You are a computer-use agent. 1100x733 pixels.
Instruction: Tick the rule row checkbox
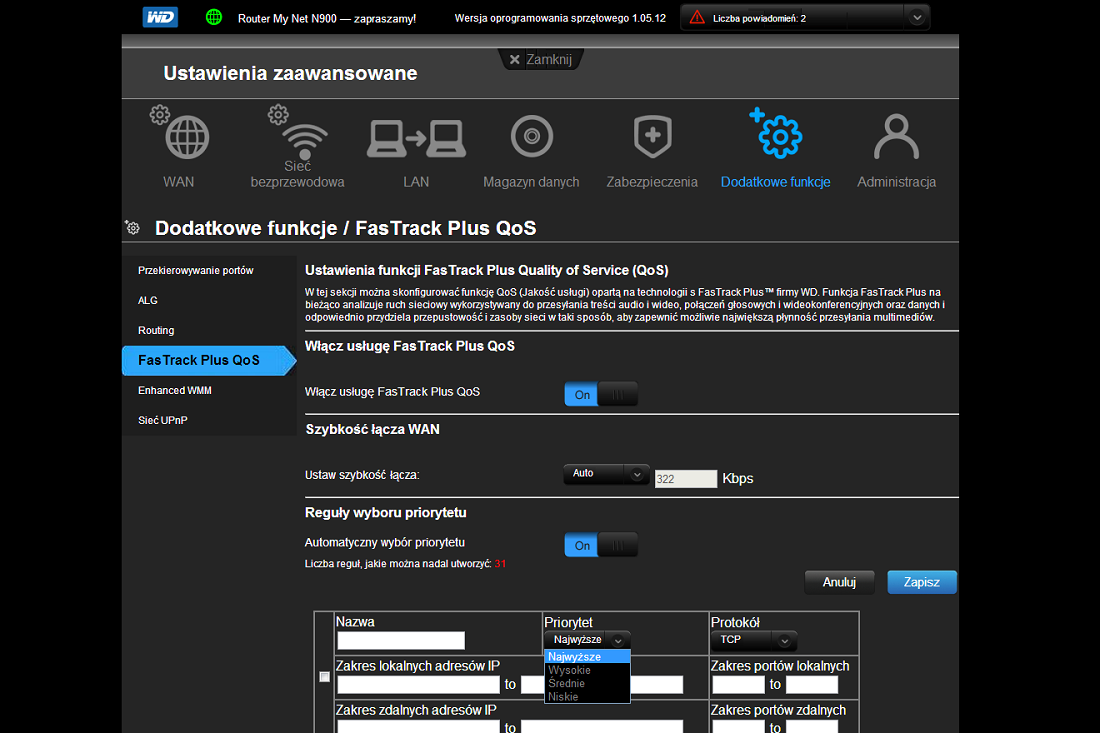[324, 677]
